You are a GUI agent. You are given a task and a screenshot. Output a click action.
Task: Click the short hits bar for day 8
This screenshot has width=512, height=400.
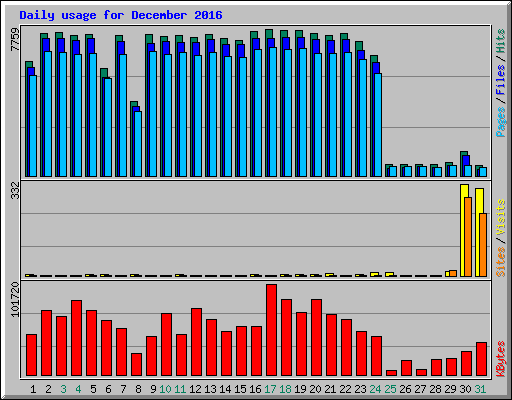coord(132,139)
